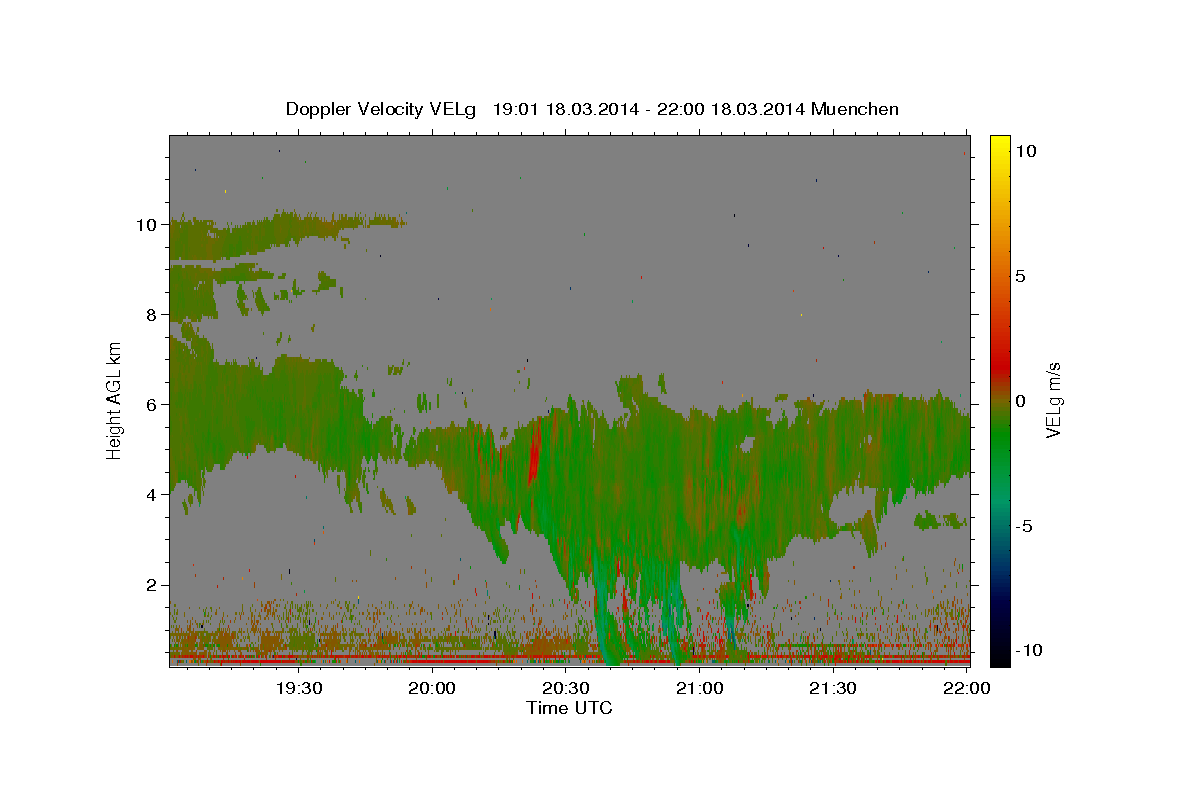Click the height tick label 10
Screen dimensions: 1200x800
click(x=149, y=224)
